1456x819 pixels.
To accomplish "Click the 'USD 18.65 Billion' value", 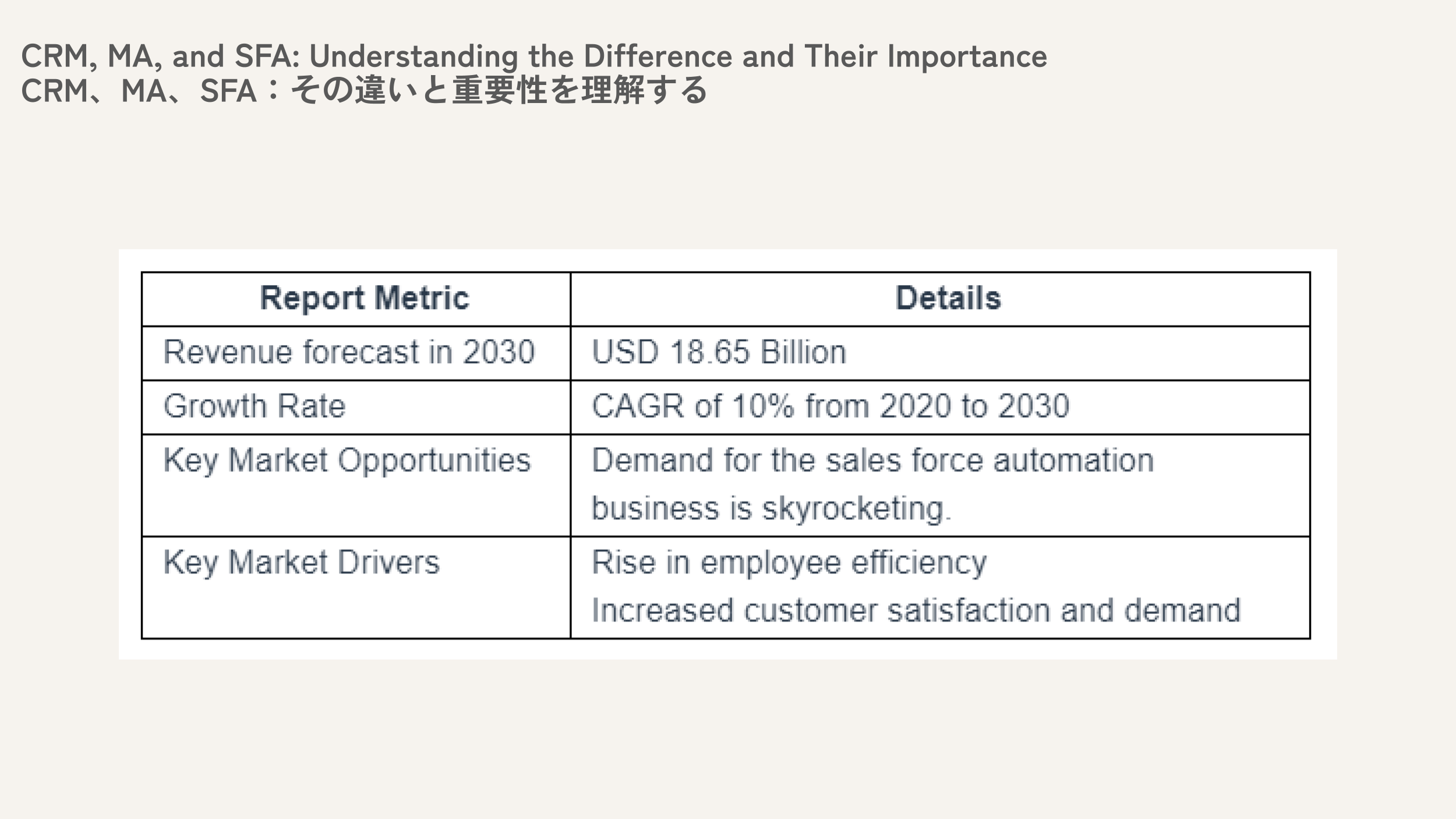I will pyautogui.click(x=719, y=352).
